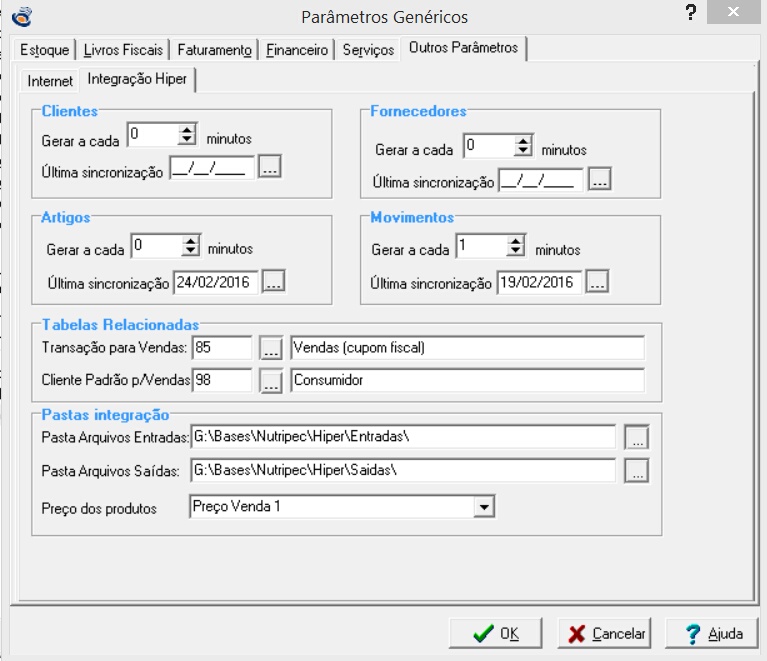Select the Serviços tab
Viewport: 767px width, 661px height.
tap(368, 50)
